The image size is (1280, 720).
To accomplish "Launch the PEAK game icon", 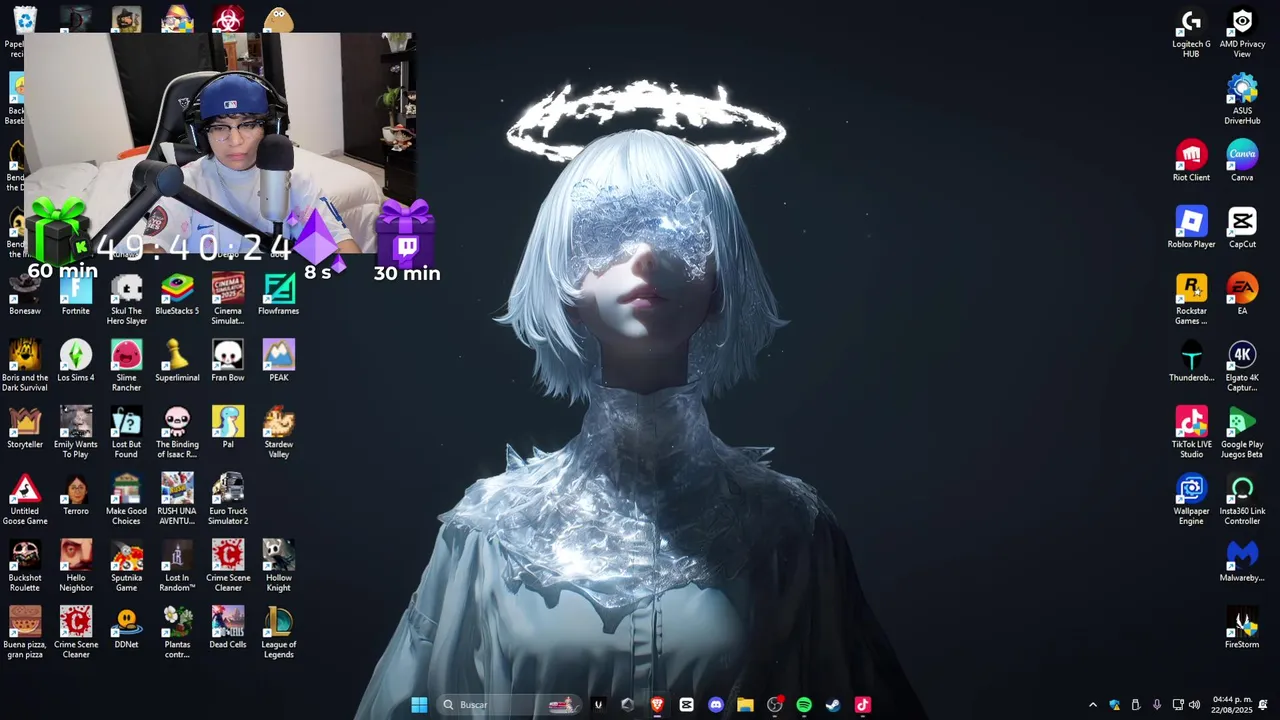I will click(x=279, y=362).
